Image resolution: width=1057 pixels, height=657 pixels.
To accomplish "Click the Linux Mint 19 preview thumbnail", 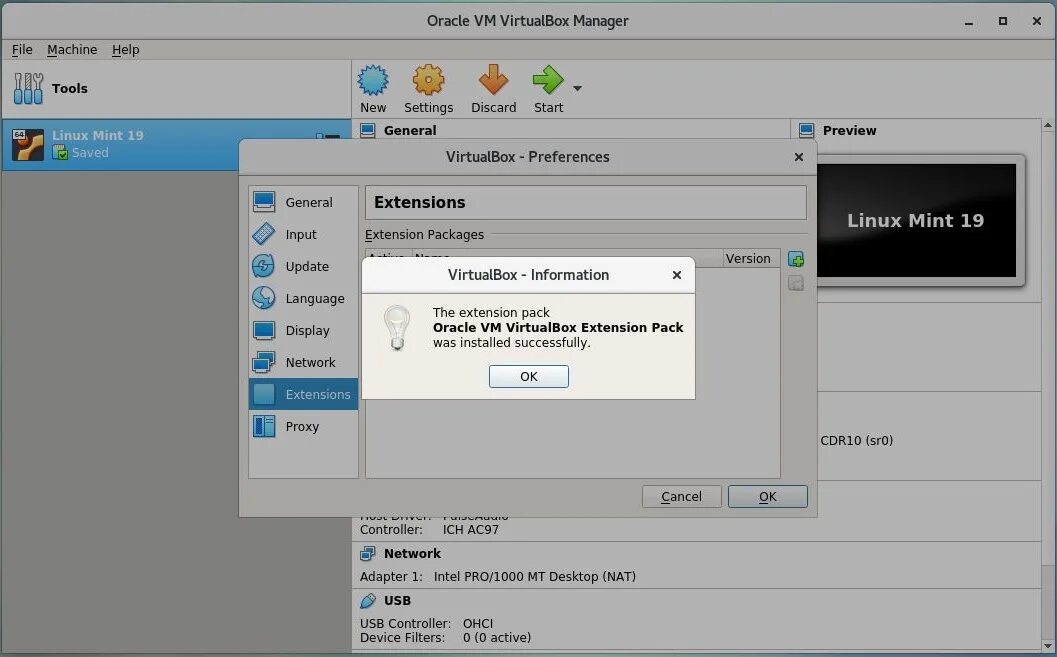I will (916, 220).
